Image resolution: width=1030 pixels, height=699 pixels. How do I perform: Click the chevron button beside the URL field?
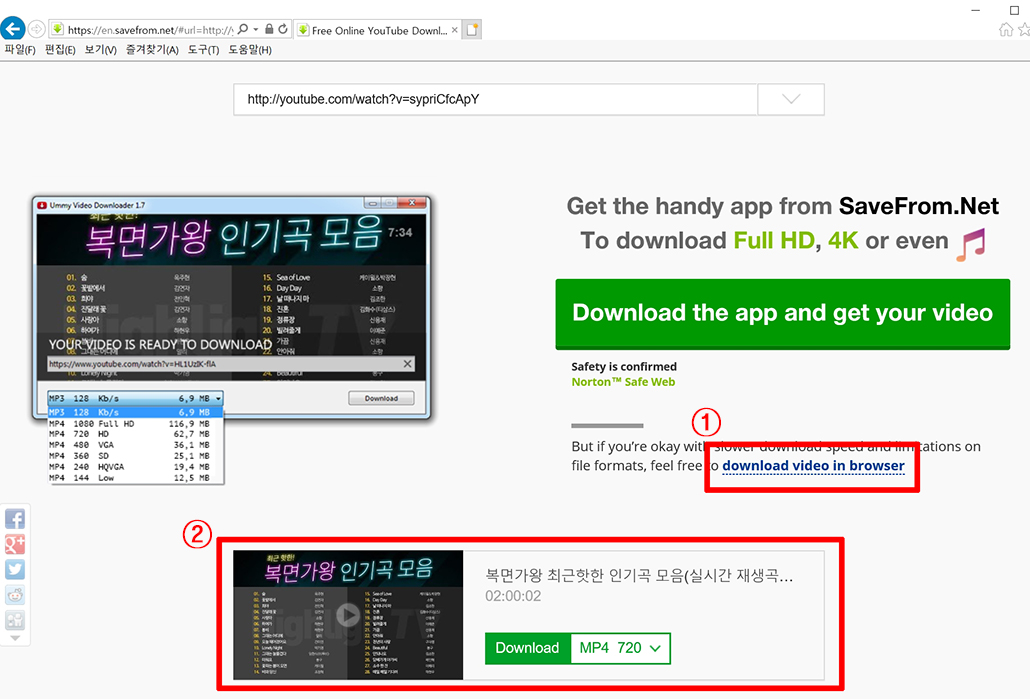pos(791,99)
